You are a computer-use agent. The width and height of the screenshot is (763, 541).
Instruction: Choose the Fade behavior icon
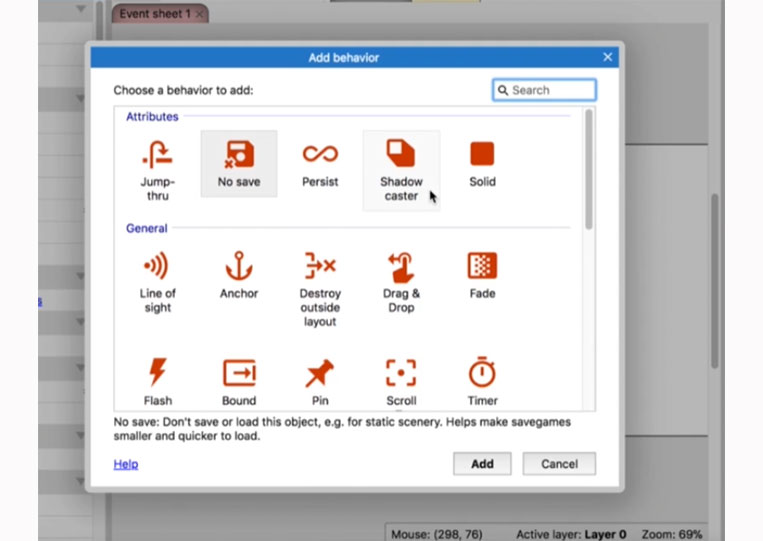482,266
